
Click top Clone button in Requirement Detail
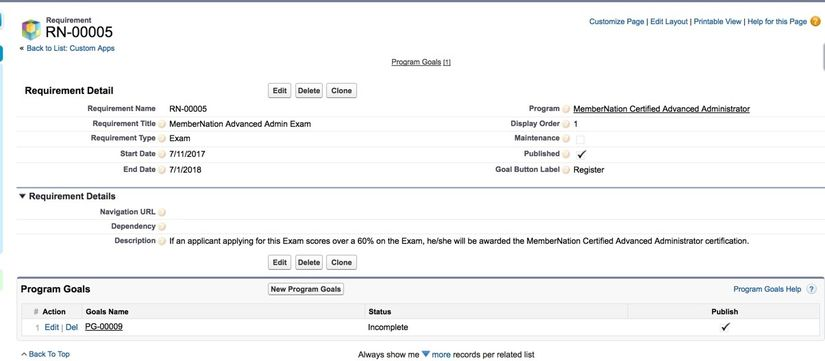(341, 91)
